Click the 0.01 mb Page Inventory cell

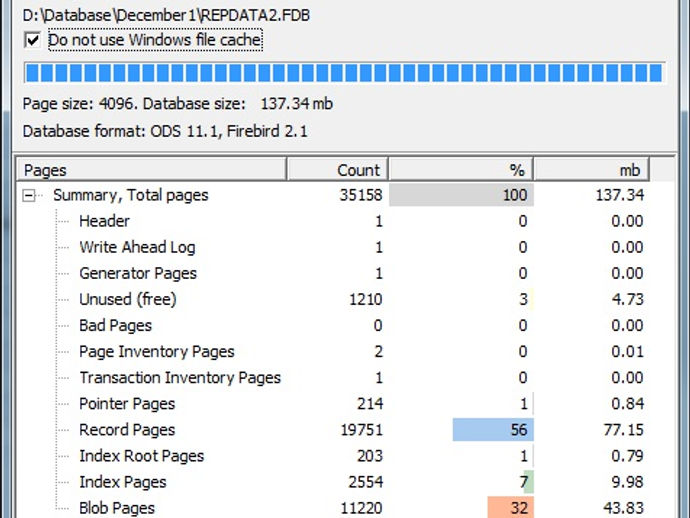click(628, 352)
